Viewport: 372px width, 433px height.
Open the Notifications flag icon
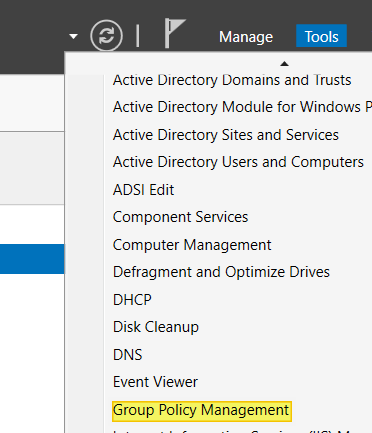click(x=175, y=33)
